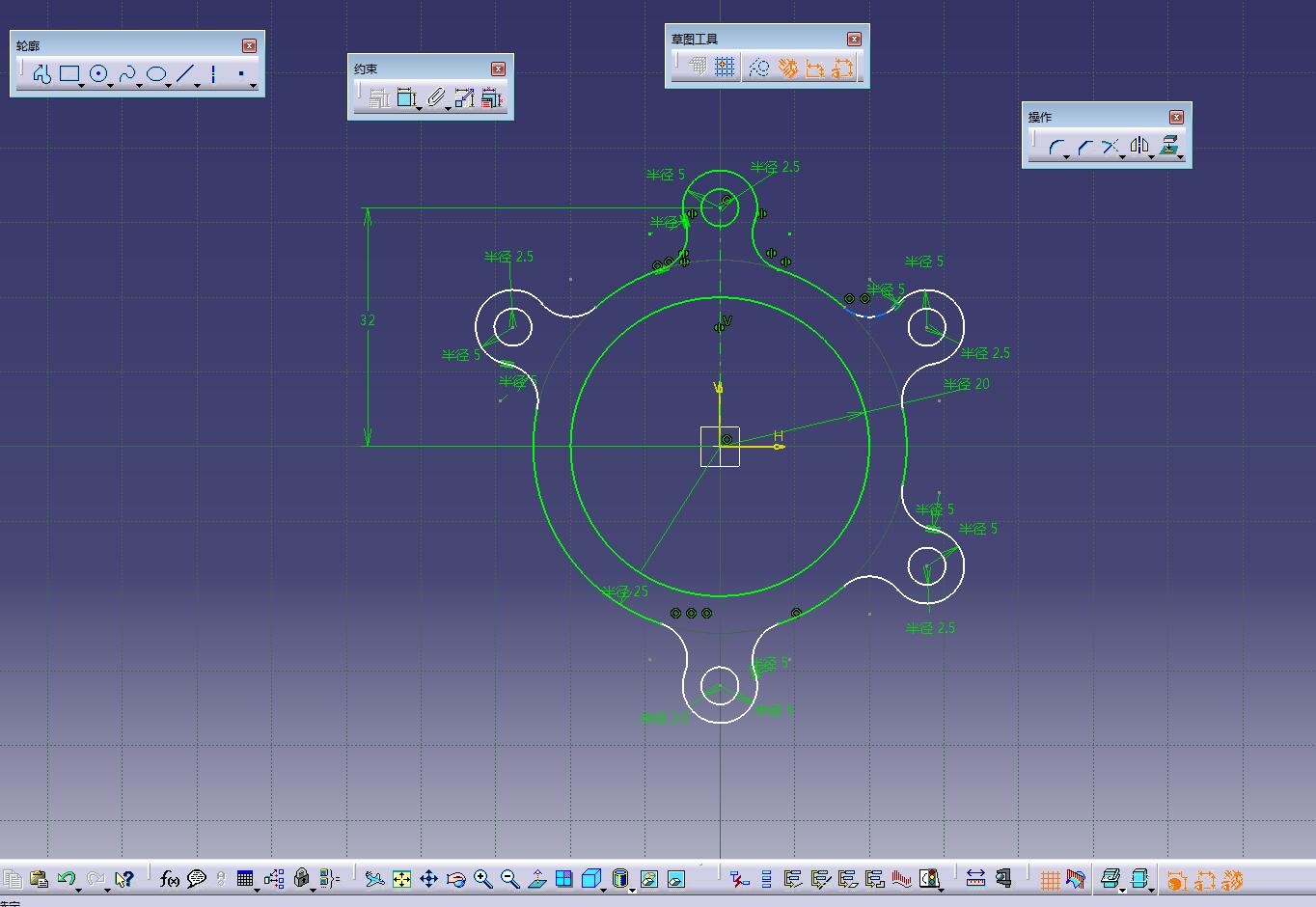1316x907 pixels.
Task: Click Constraints Defined in Dialog Box icon
Action: tap(378, 97)
